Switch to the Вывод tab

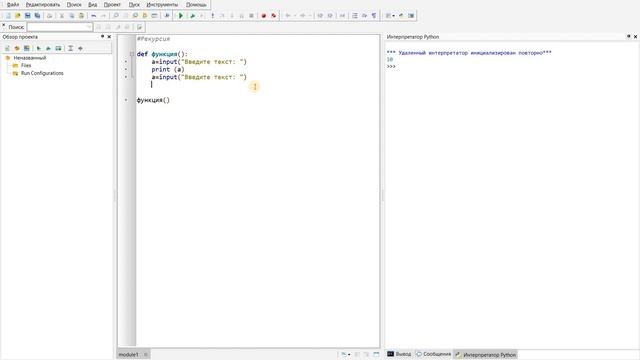(x=399, y=354)
